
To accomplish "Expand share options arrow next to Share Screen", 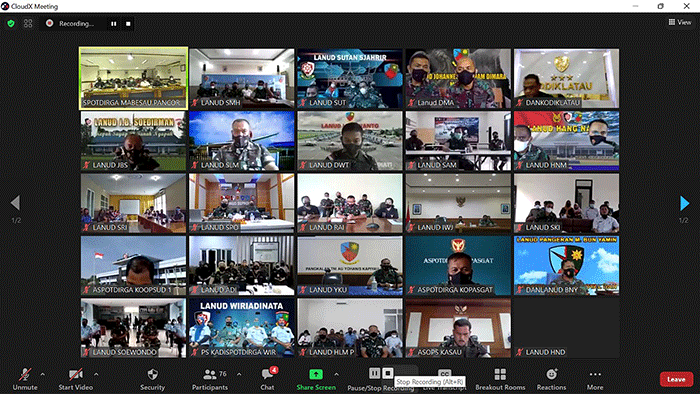I will [336, 374].
